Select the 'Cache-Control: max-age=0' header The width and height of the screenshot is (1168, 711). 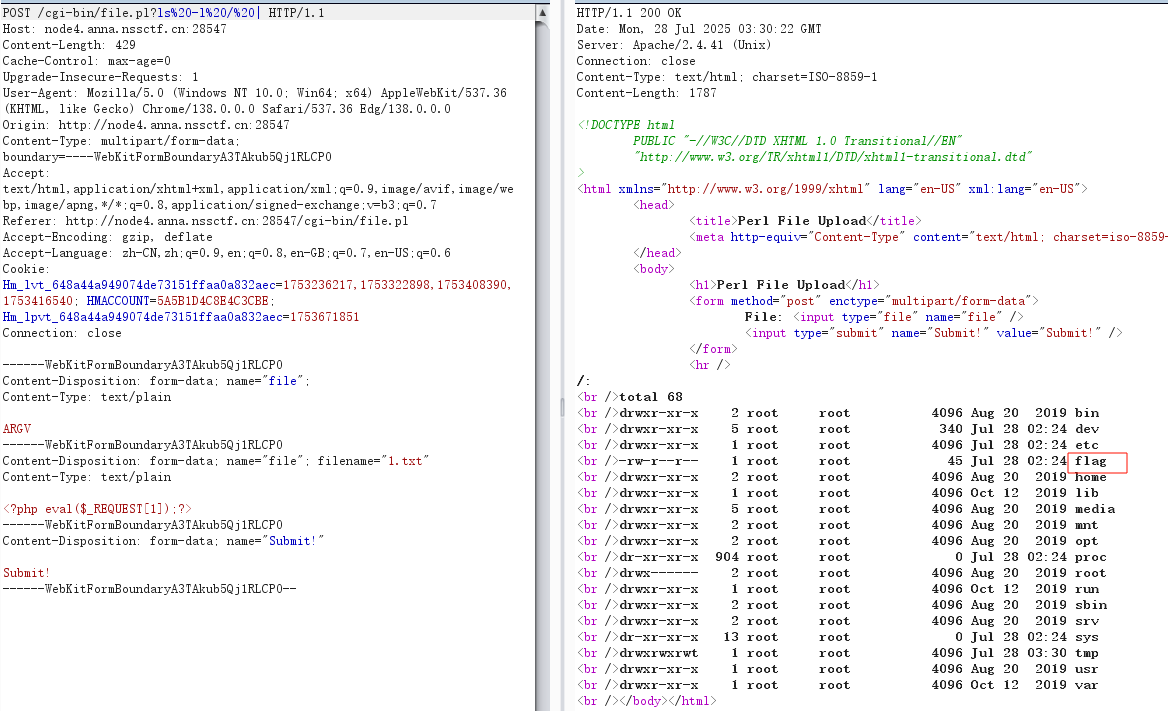tap(86, 61)
